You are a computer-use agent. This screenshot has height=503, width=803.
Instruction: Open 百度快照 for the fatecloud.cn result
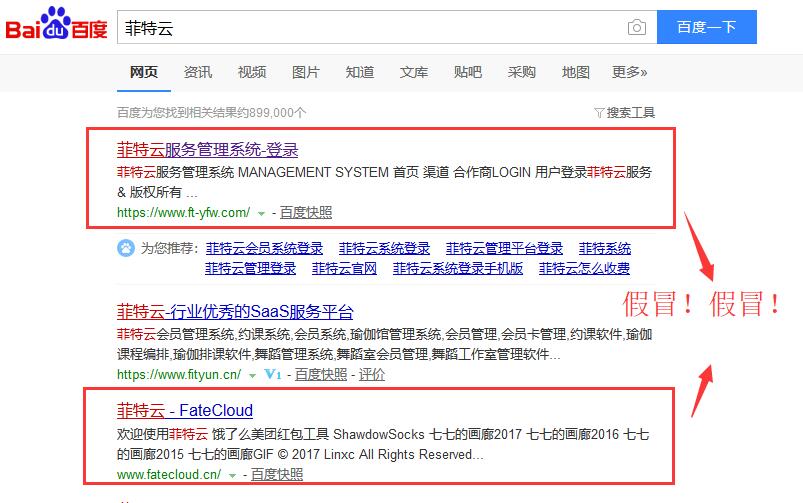(x=277, y=475)
